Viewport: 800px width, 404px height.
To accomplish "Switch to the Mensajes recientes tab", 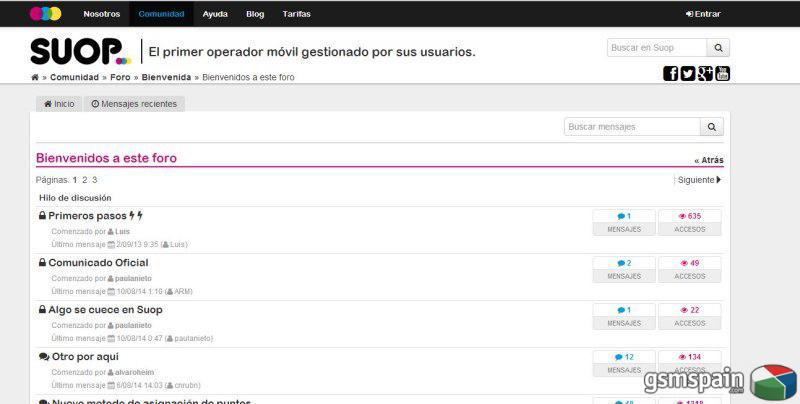I will [134, 104].
